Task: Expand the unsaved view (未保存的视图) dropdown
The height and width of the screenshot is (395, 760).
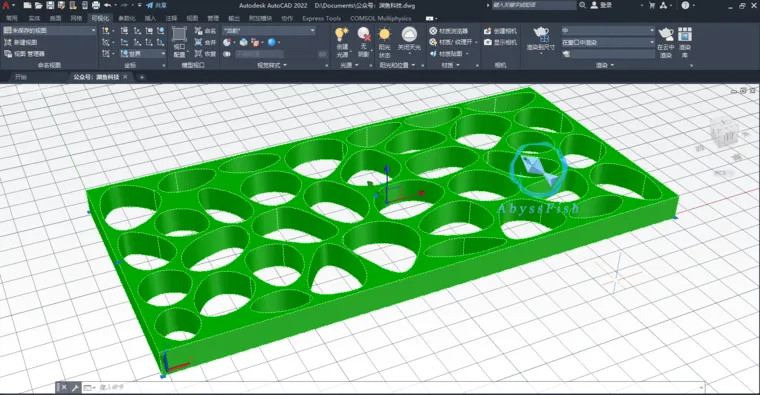Action: 49,30
